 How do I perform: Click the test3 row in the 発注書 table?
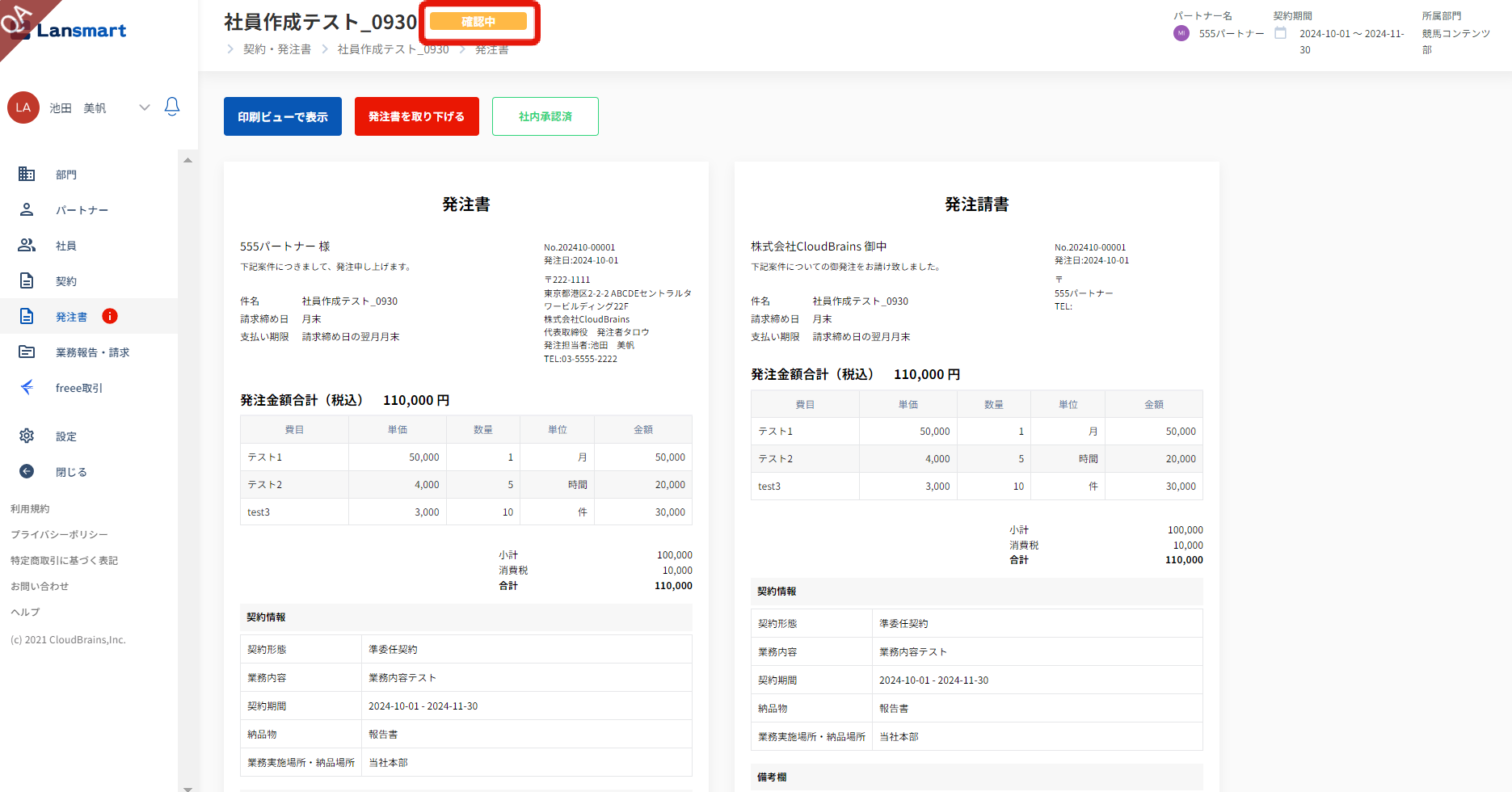[466, 512]
